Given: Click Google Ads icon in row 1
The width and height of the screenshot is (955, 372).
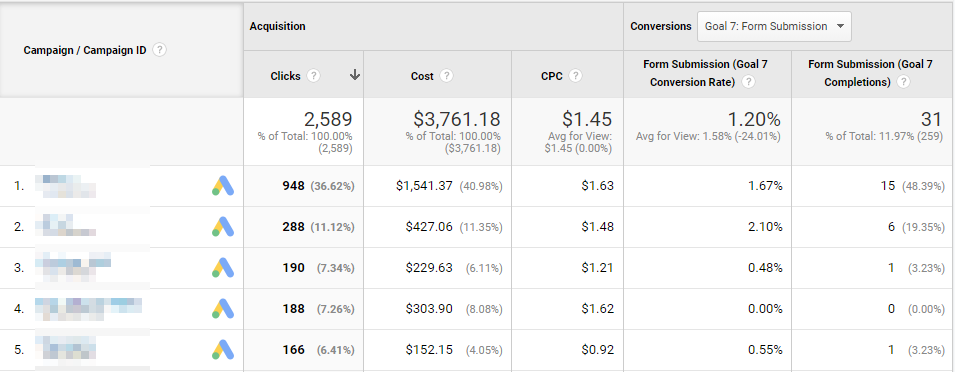Looking at the screenshot, I should click(223, 186).
